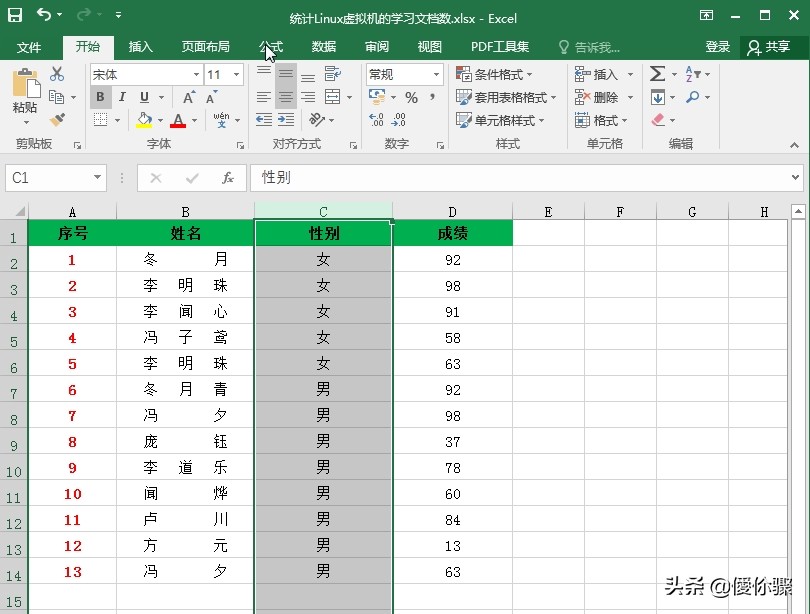Toggle right horizontal alignment
This screenshot has height=614, width=810.
[308, 97]
